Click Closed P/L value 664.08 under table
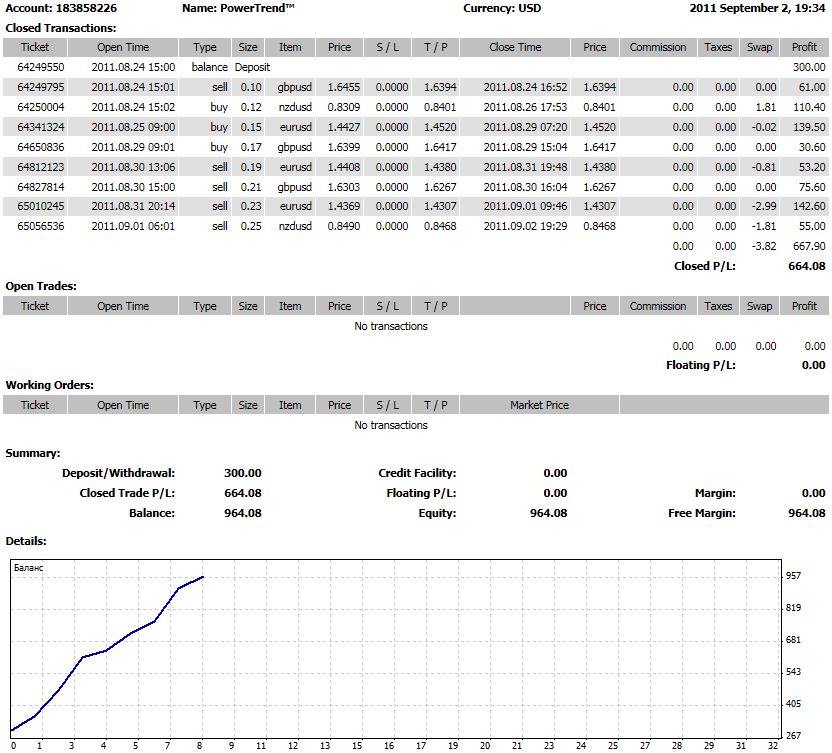The width and height of the screenshot is (832, 753). (x=807, y=266)
